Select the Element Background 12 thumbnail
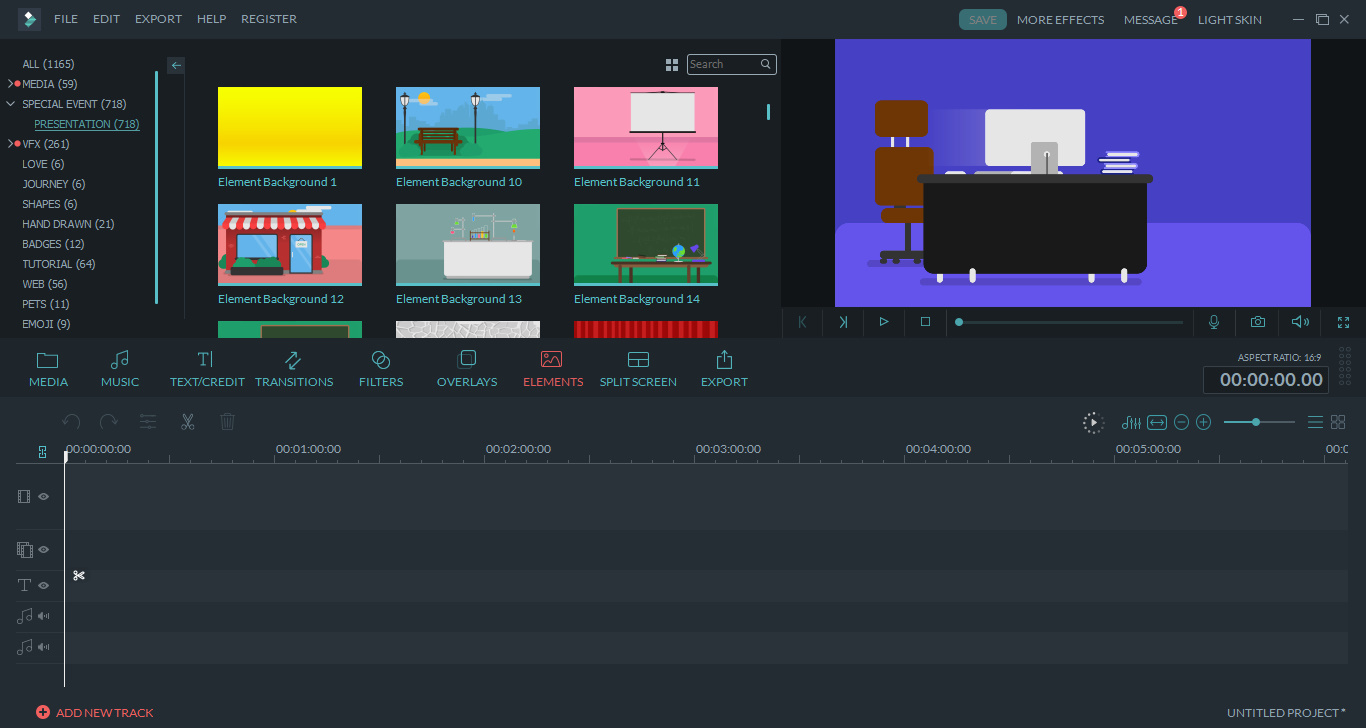Screen dimensions: 1366x728 (x=290, y=245)
